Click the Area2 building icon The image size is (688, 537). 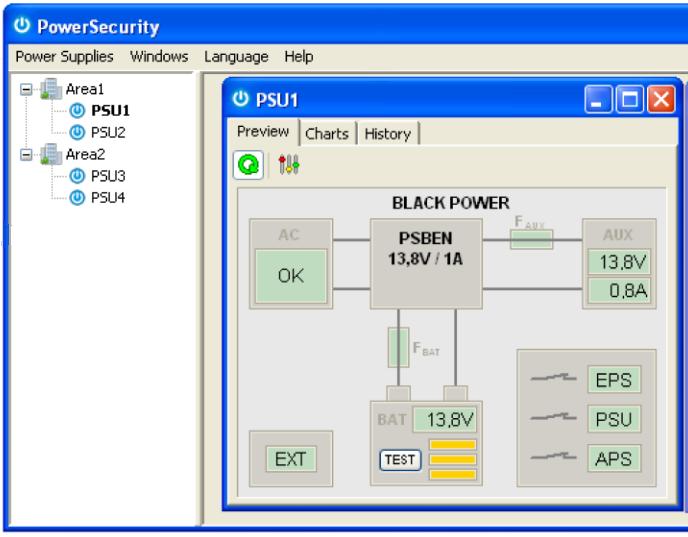click(x=51, y=154)
